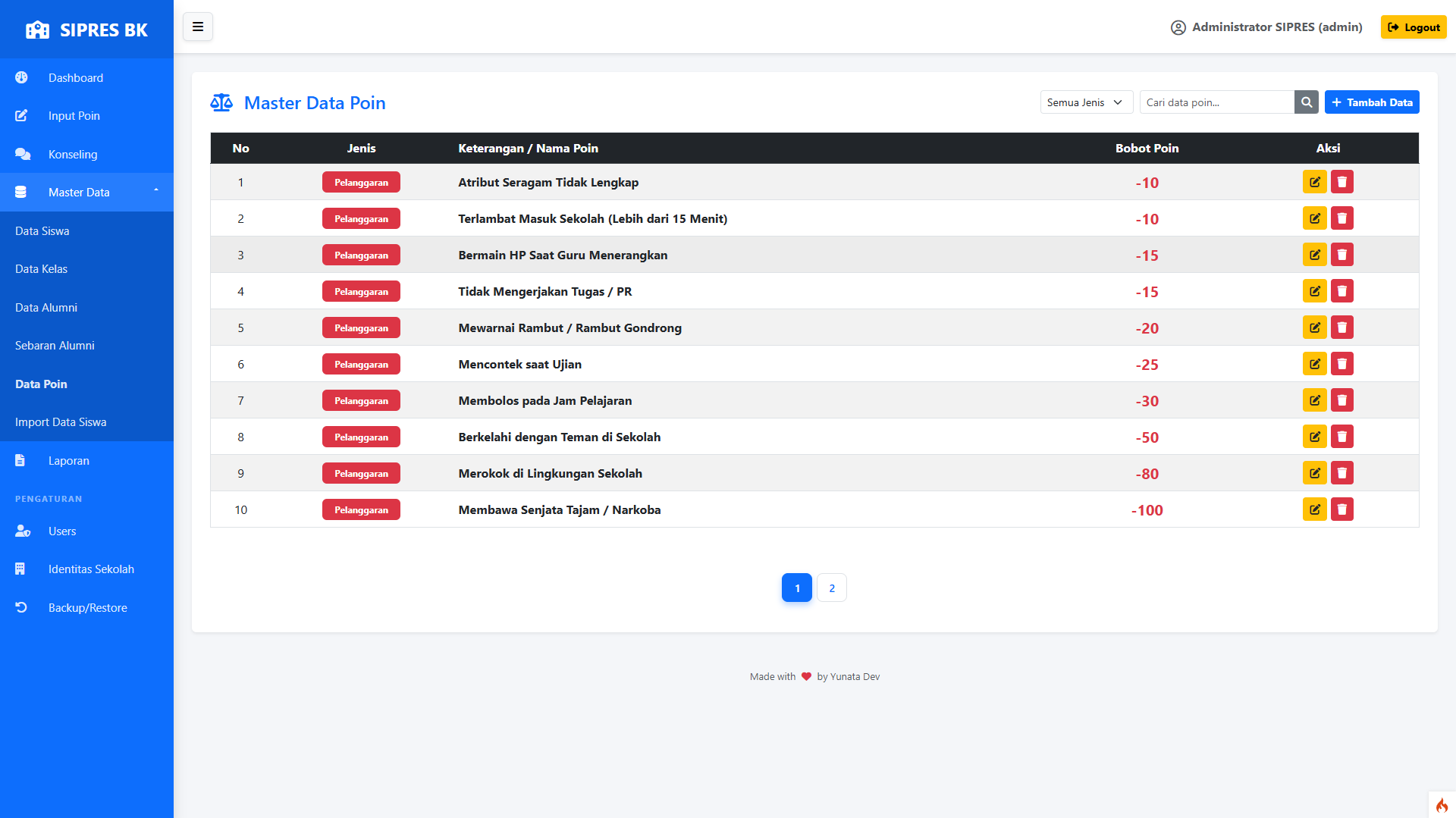Click the edit icon for Atribut Seragam Tidak Lengkap
Image resolution: width=1456 pixels, height=818 pixels.
pos(1314,182)
